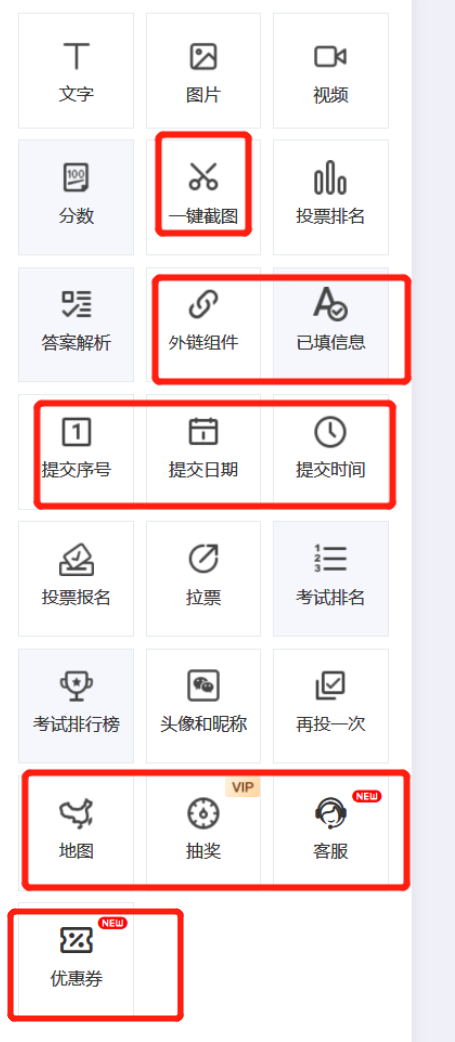455x1042 pixels.
Task: Select the 分数 score component
Action: click(76, 197)
